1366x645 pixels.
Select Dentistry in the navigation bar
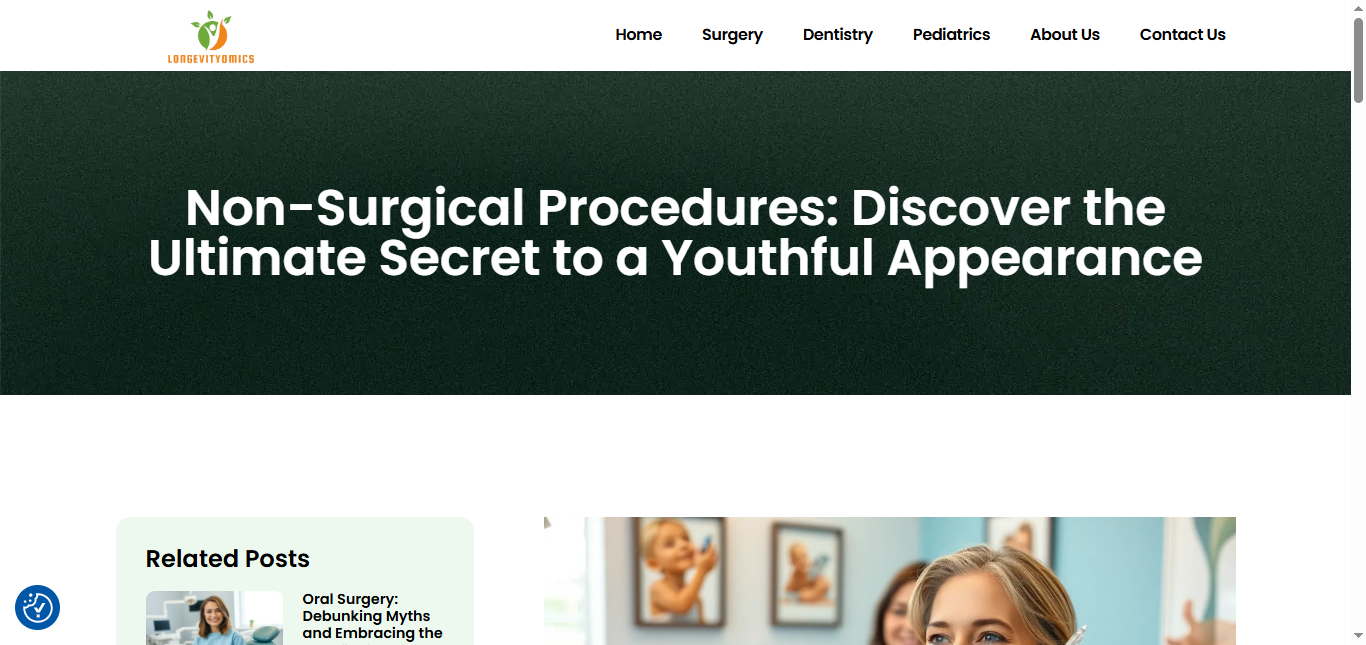(837, 35)
